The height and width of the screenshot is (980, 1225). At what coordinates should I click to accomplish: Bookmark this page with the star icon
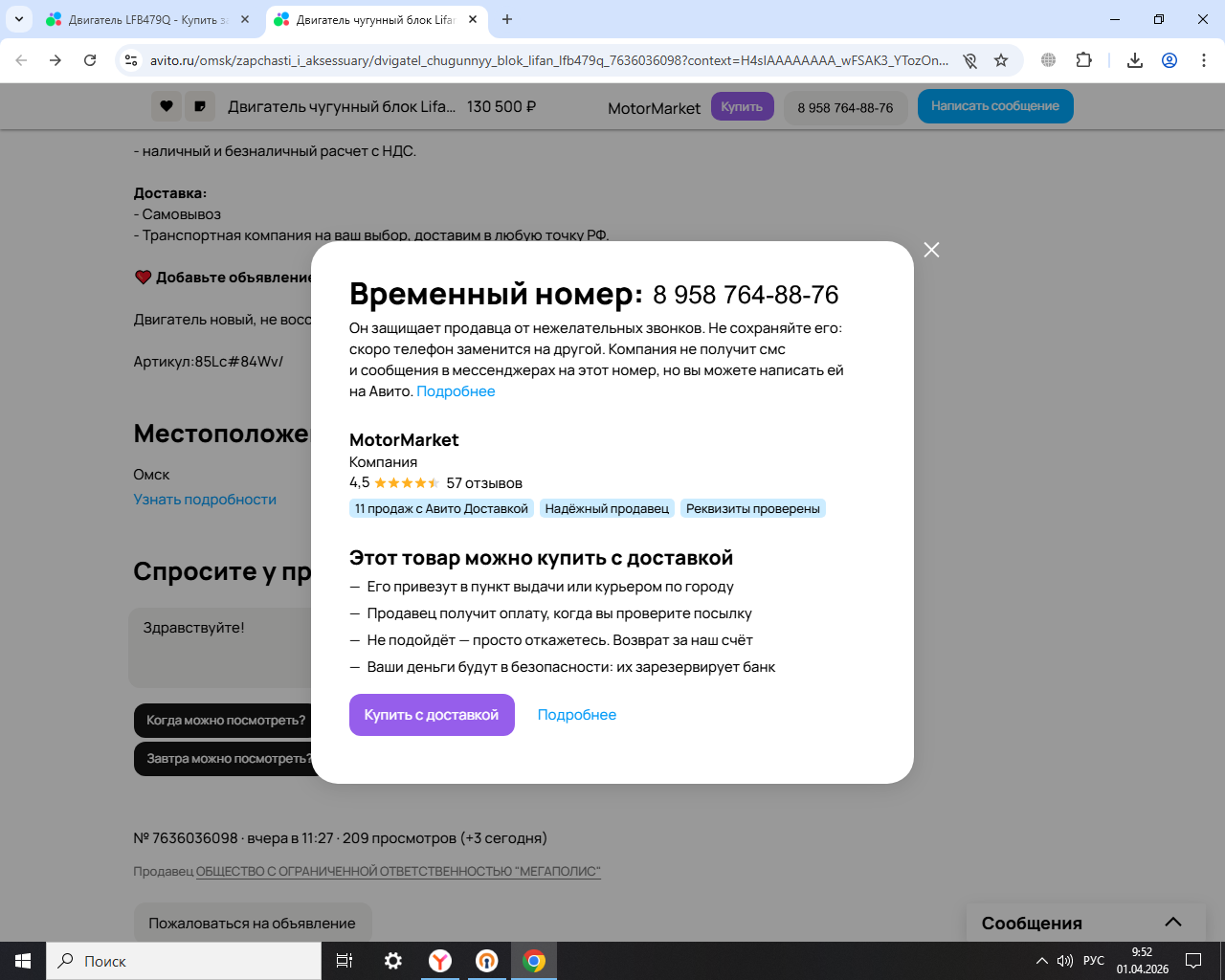[1001, 60]
